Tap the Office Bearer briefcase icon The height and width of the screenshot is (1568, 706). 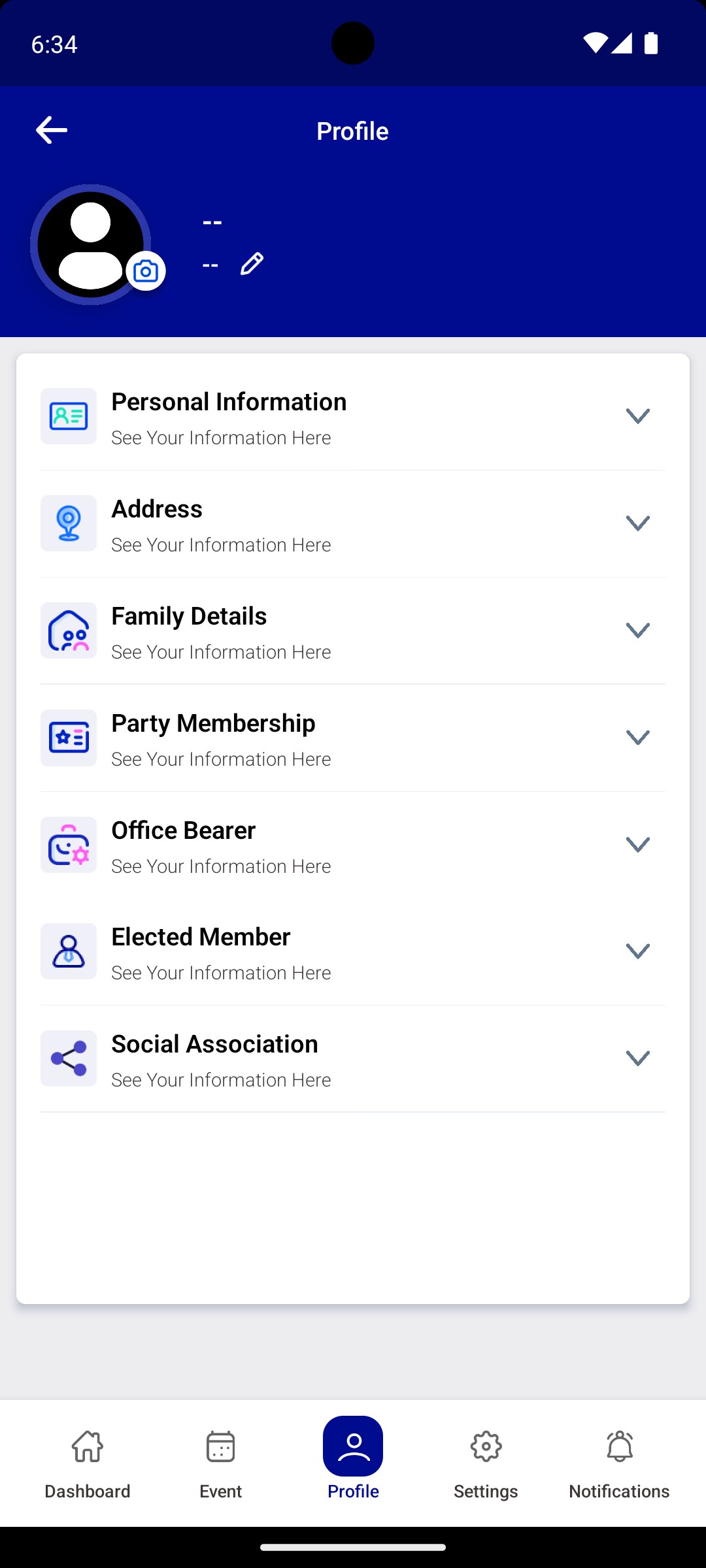[x=69, y=845]
